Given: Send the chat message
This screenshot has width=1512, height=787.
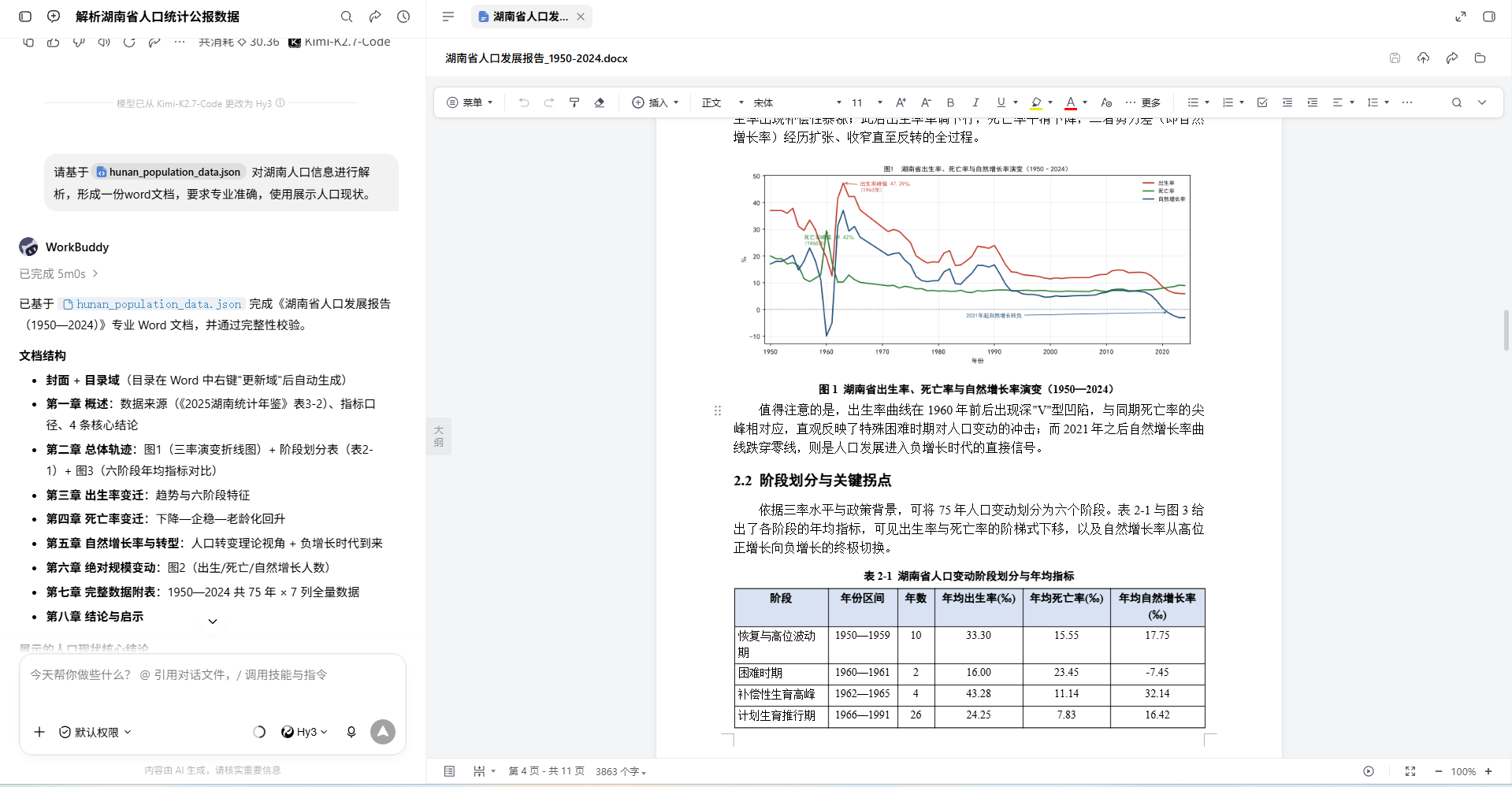Looking at the screenshot, I should [383, 732].
